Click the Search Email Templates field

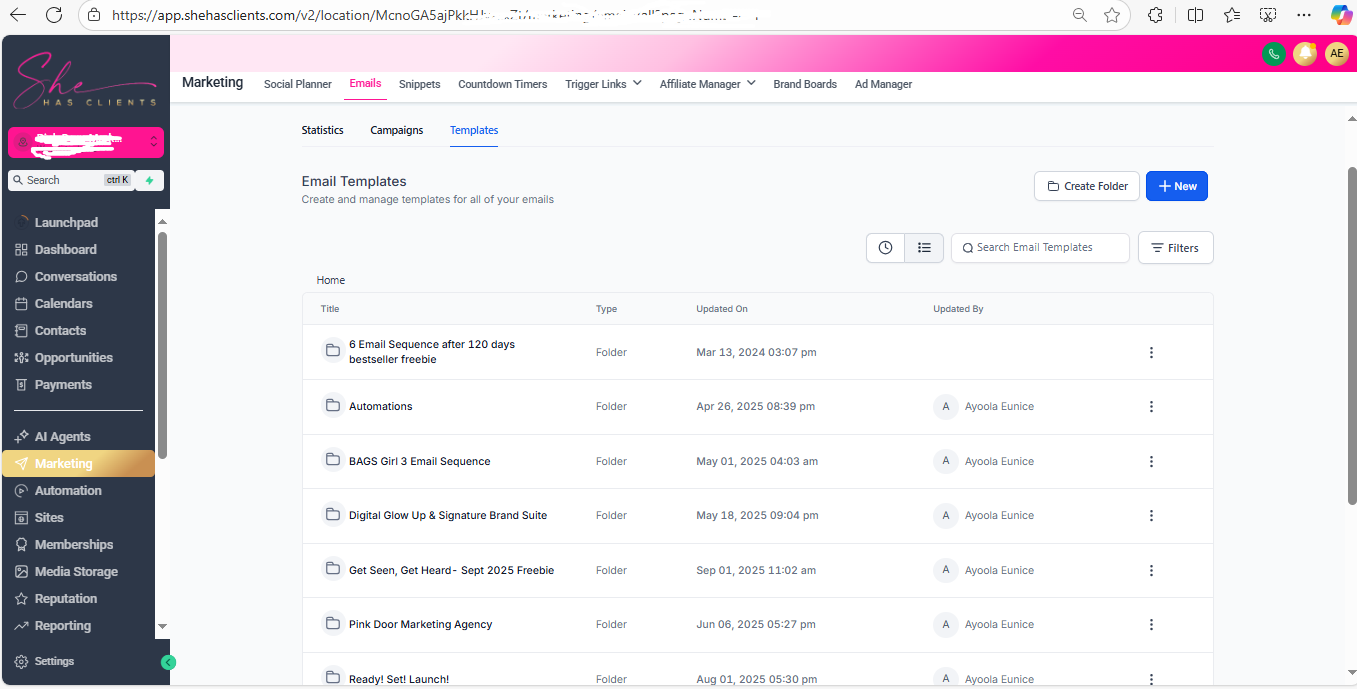[x=1040, y=248]
